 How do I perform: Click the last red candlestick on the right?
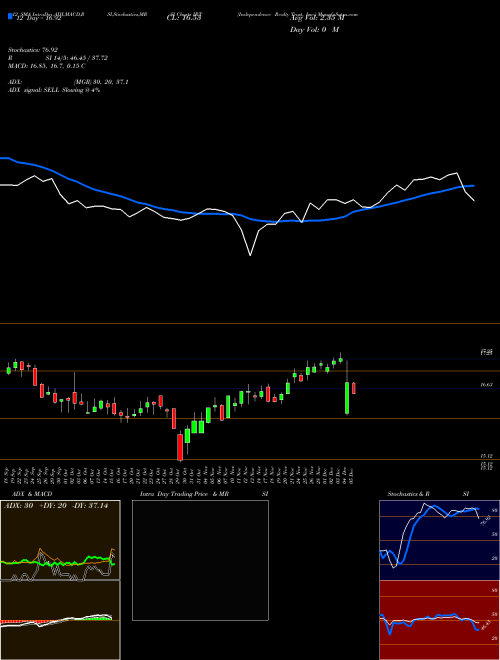click(354, 388)
